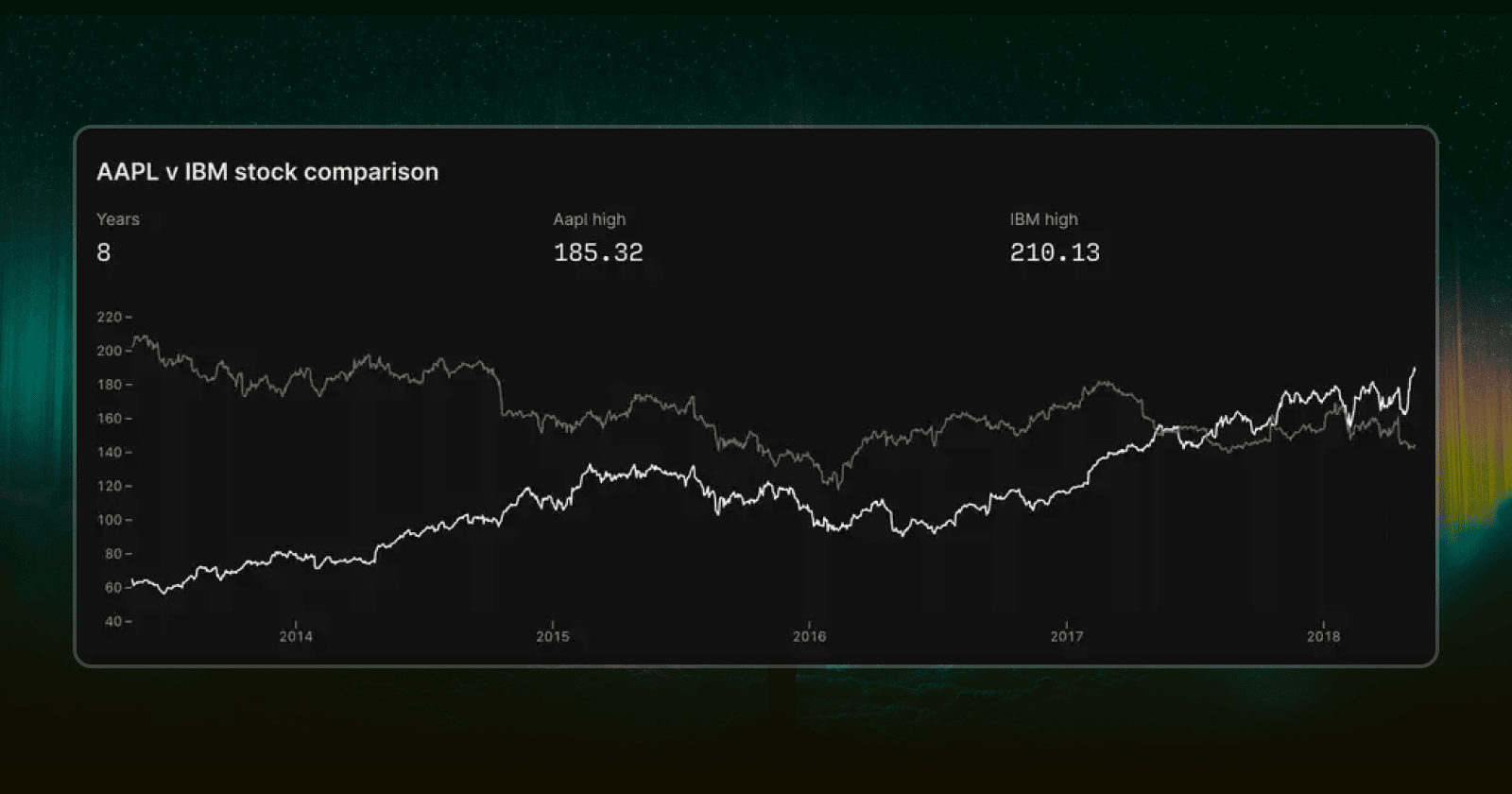Image resolution: width=1512 pixels, height=794 pixels.
Task: Click the x-axis label '2017'
Action: point(1067,636)
